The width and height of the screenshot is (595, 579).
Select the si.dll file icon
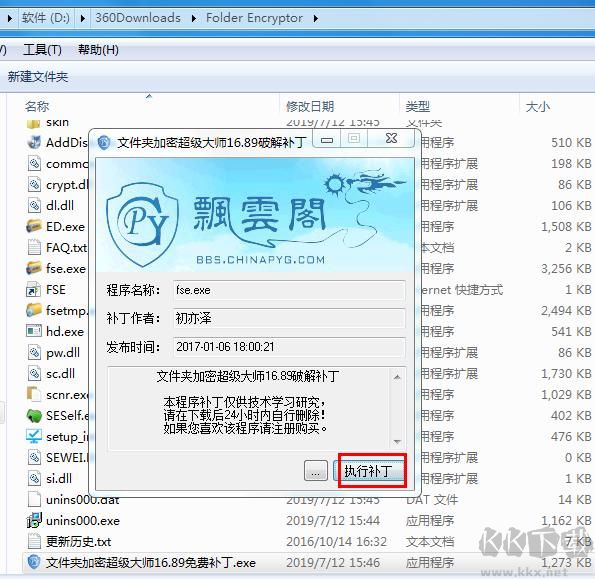(x=34, y=478)
